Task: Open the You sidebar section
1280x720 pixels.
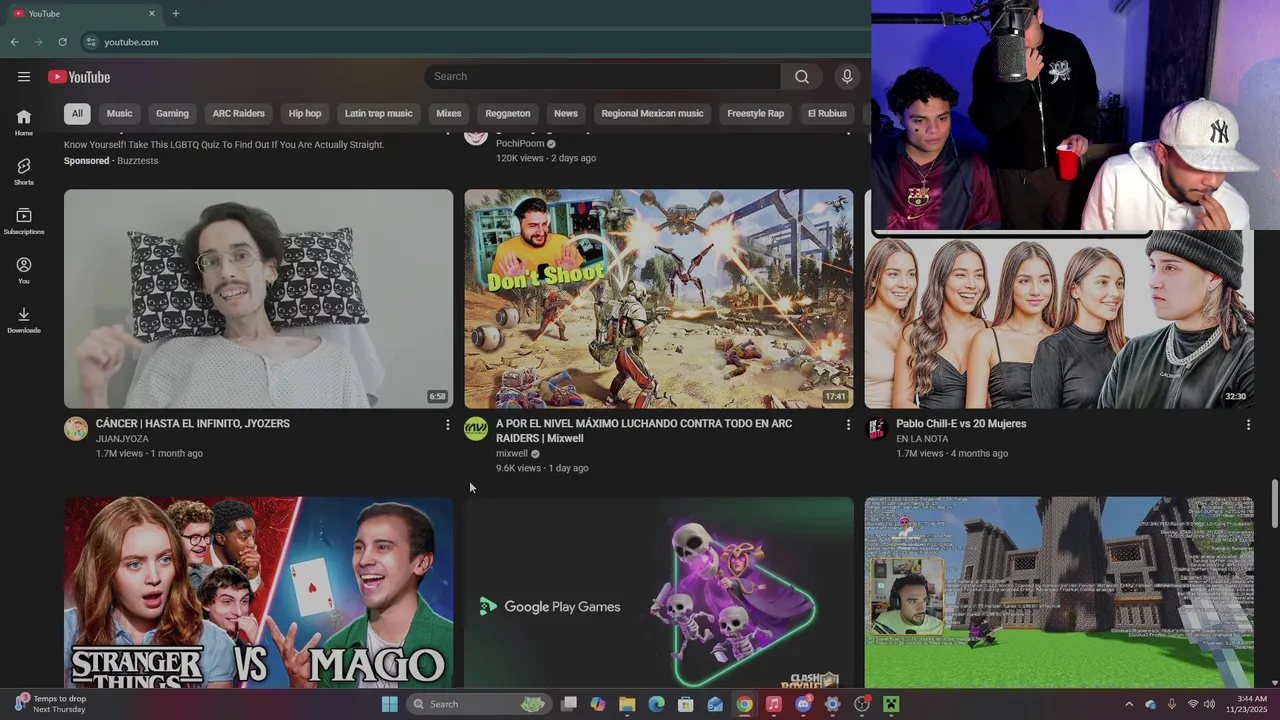Action: point(24,270)
